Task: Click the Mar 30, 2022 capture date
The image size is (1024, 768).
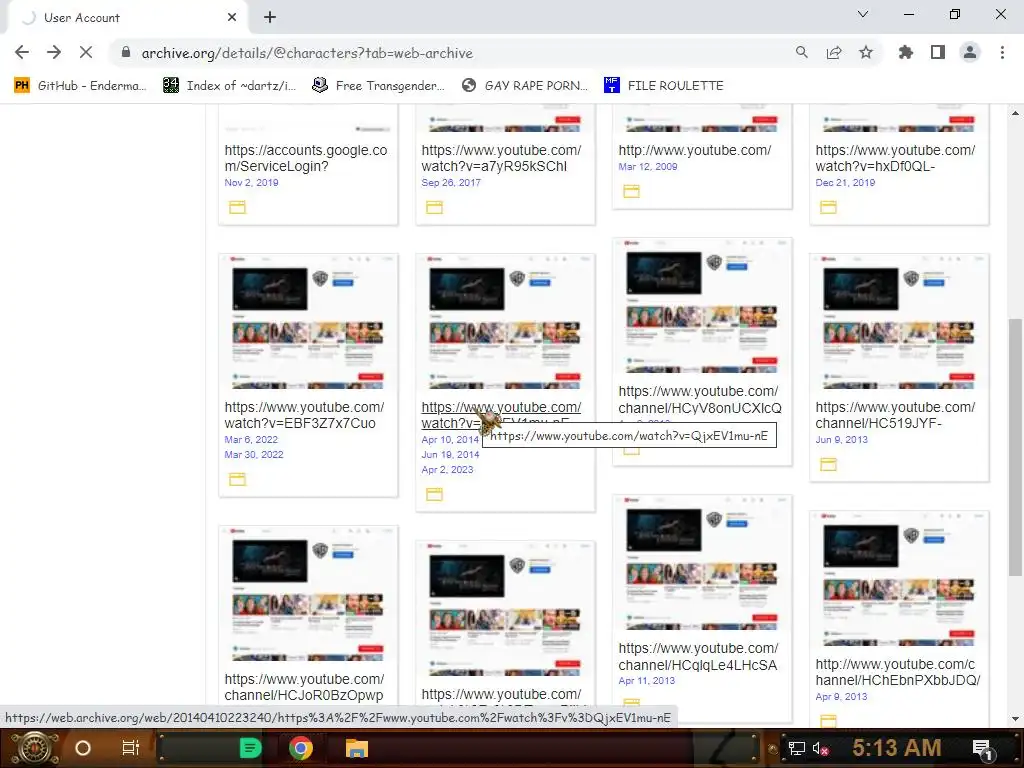Action: [253, 455]
